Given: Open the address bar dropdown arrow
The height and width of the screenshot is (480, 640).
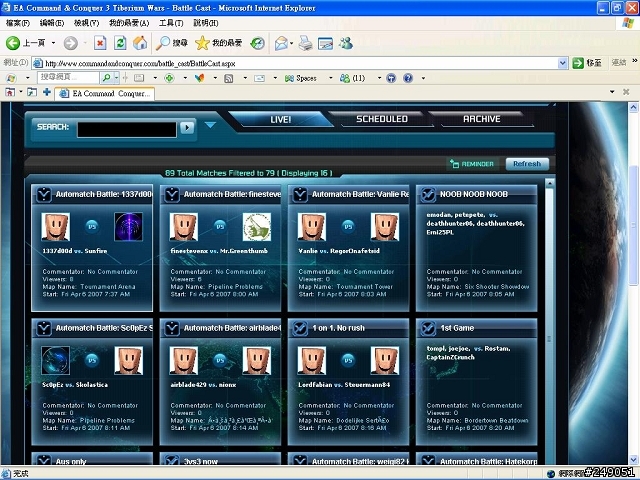Looking at the screenshot, I should click(562, 63).
